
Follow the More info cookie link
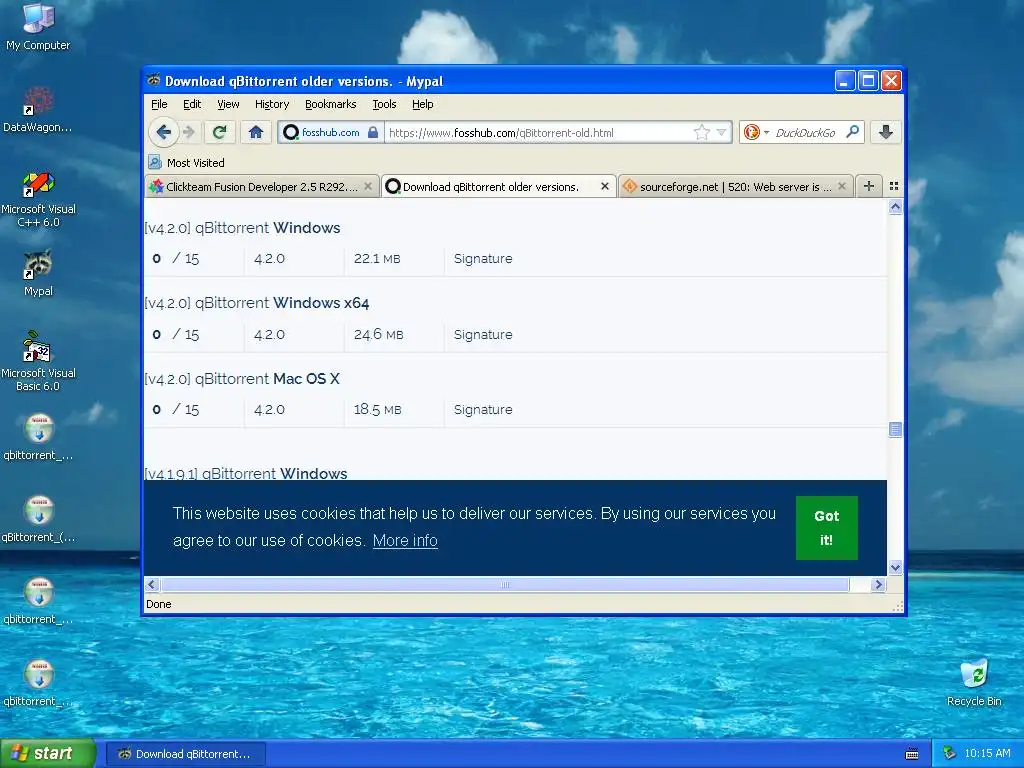[405, 541]
